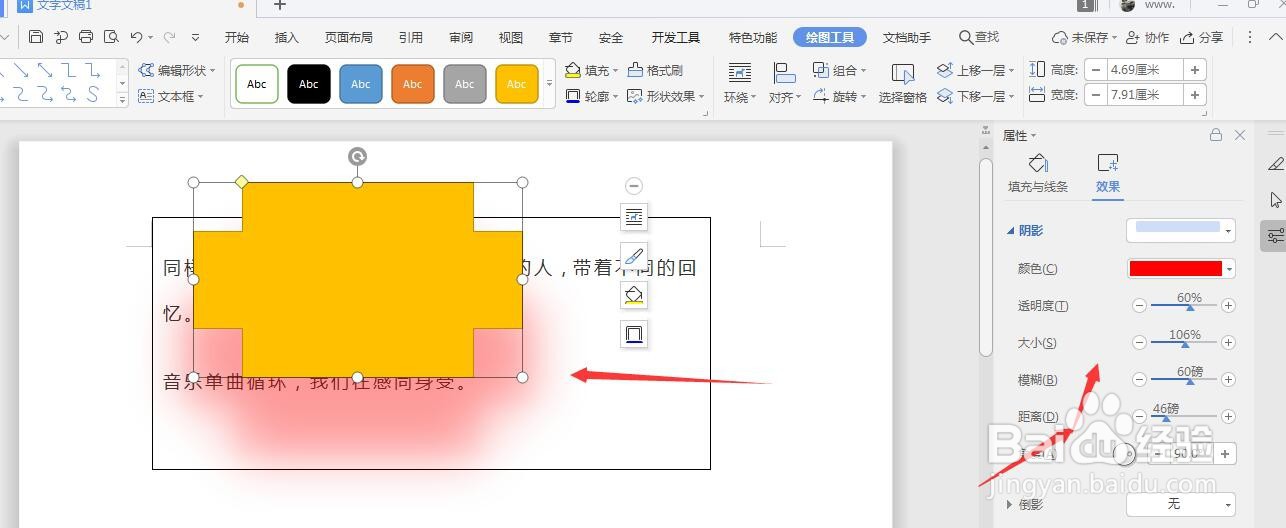The height and width of the screenshot is (528, 1286).
Task: Click the Wrap Text (环绕) icon
Action: tap(740, 74)
